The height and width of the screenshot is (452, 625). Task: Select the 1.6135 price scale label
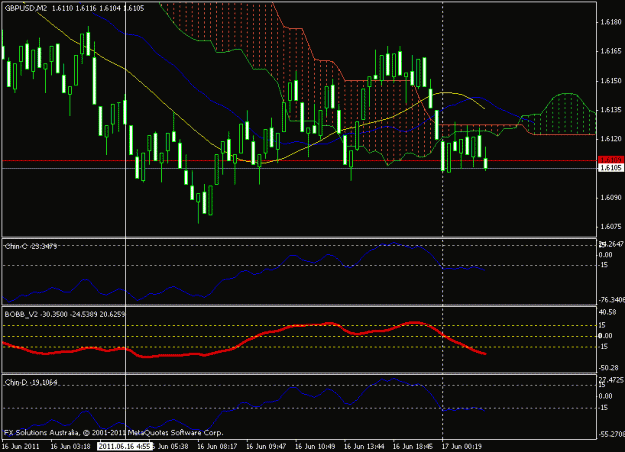click(611, 110)
